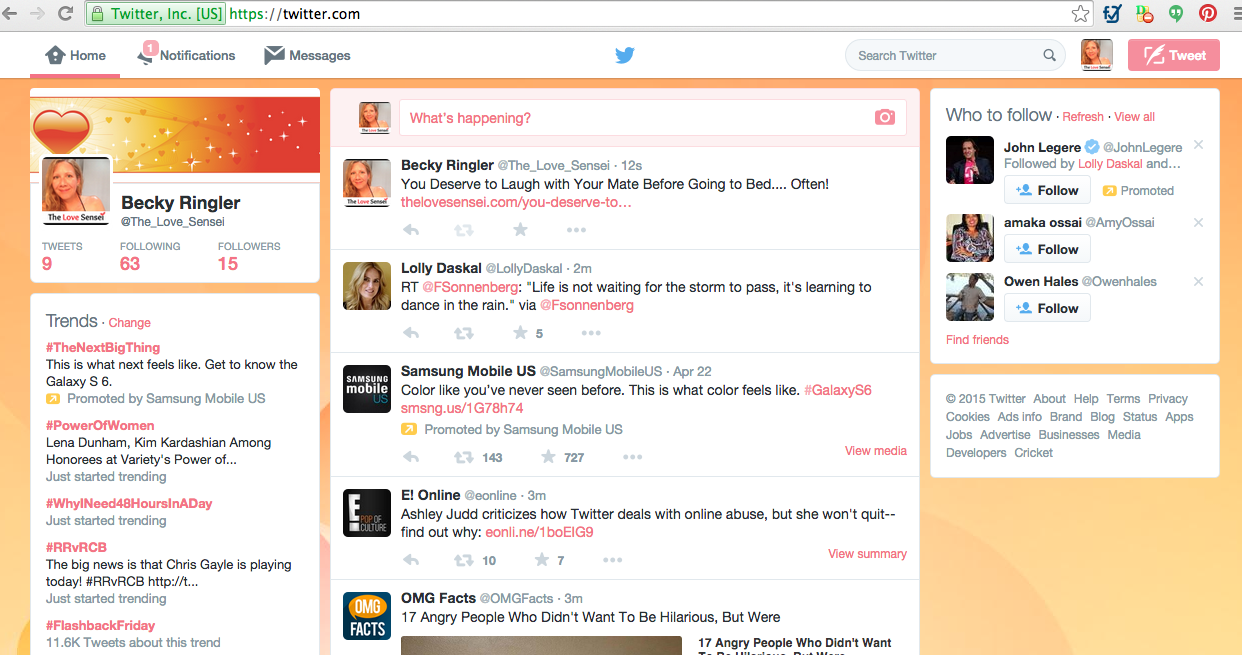1242x655 pixels.
Task: Click the What's happening compose box
Action: [x=652, y=118]
